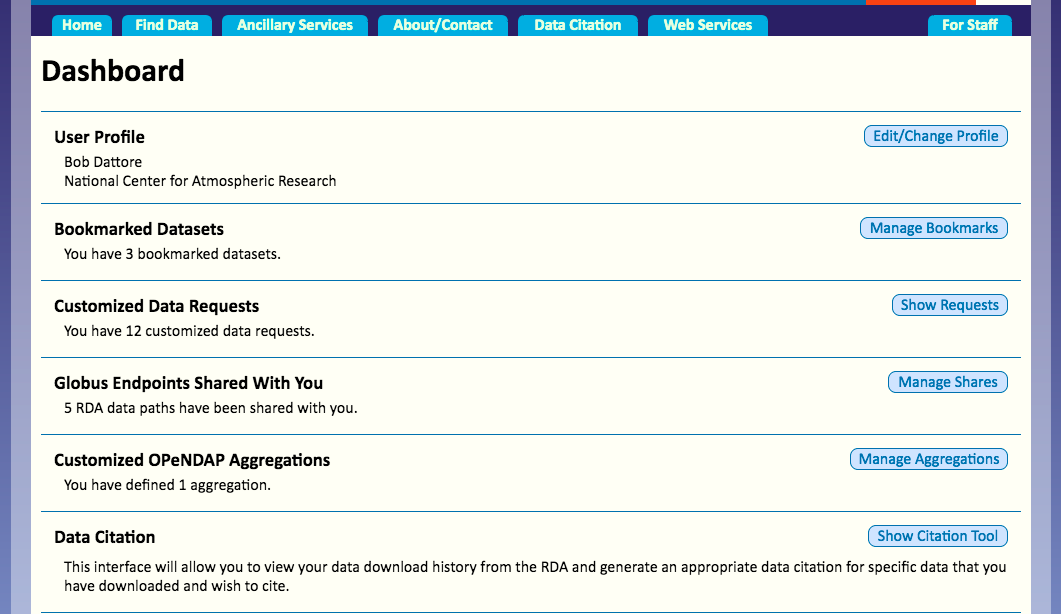Click the Manage Bookmarks button
The image size is (1061, 614).
[x=934, y=228]
